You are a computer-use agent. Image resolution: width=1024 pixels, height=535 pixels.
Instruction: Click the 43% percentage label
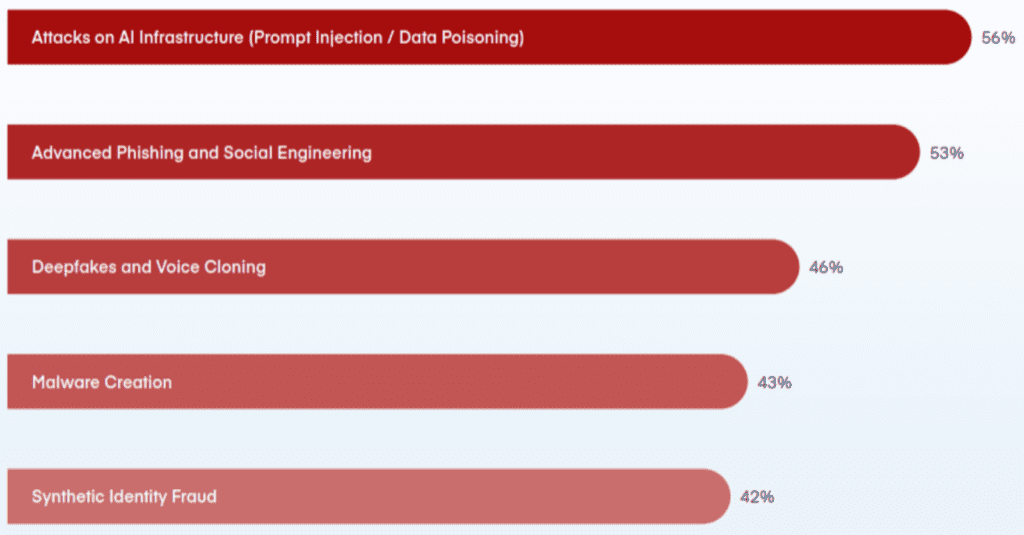[x=774, y=382]
